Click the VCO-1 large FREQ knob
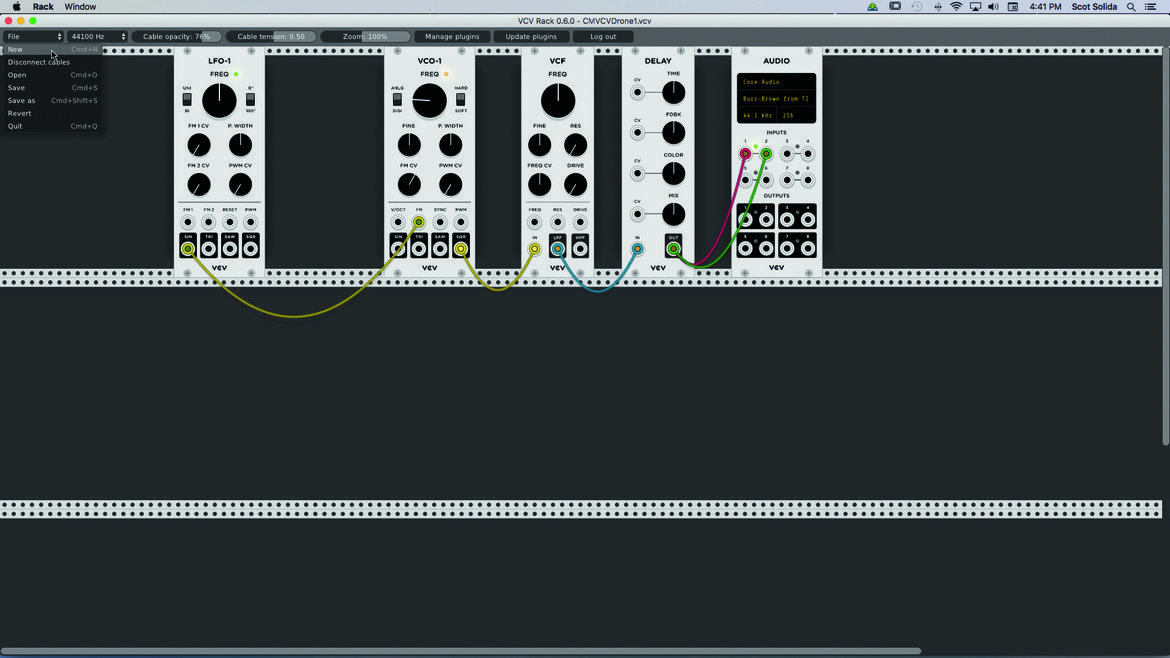This screenshot has width=1170, height=658. point(430,101)
